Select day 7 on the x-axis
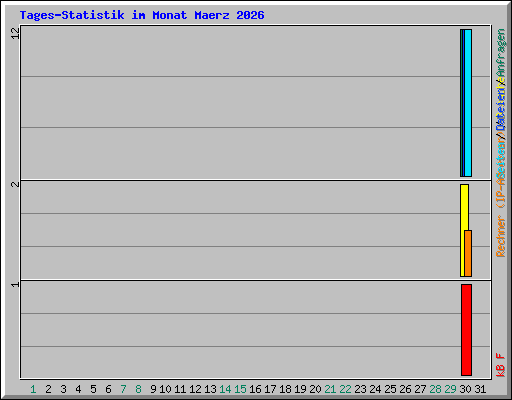The width and height of the screenshot is (512, 400). 123,389
